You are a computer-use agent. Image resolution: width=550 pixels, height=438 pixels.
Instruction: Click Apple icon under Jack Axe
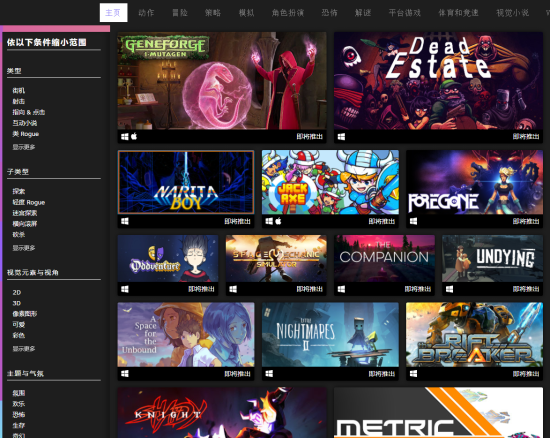tap(279, 221)
